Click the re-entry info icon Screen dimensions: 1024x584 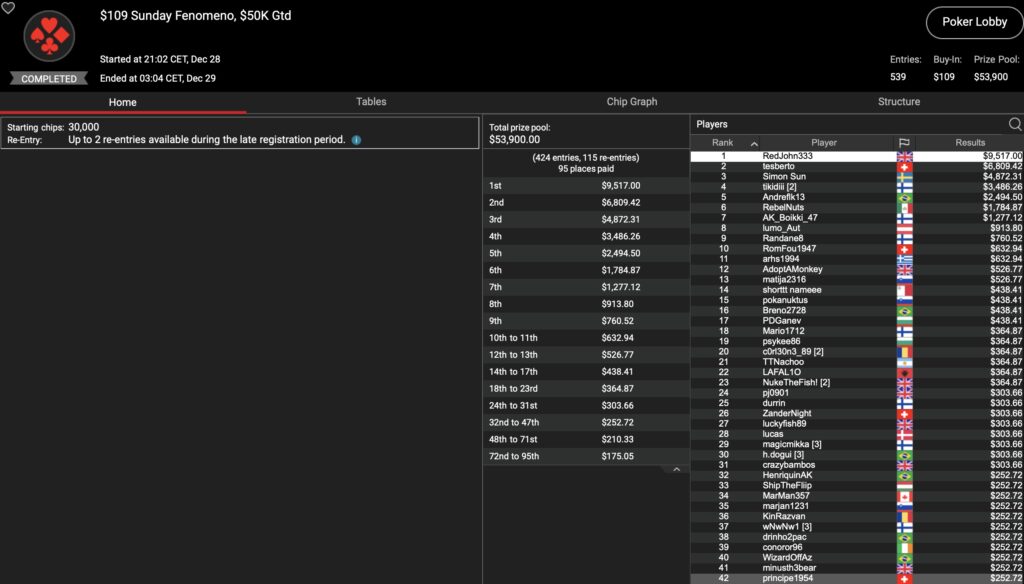tap(356, 140)
